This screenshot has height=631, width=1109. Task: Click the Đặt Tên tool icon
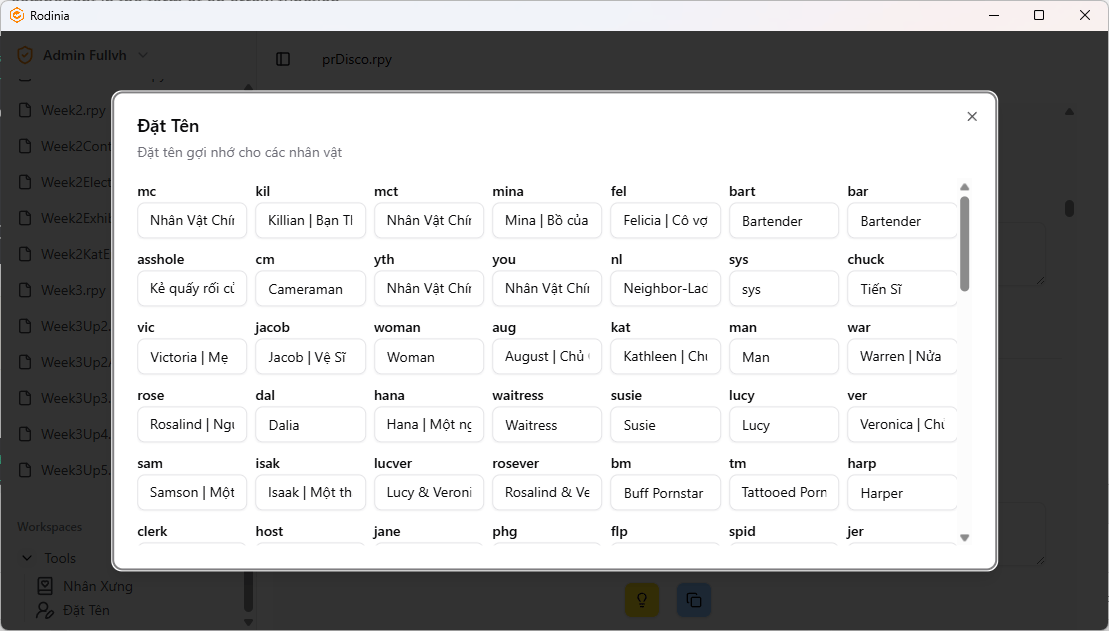coord(45,610)
